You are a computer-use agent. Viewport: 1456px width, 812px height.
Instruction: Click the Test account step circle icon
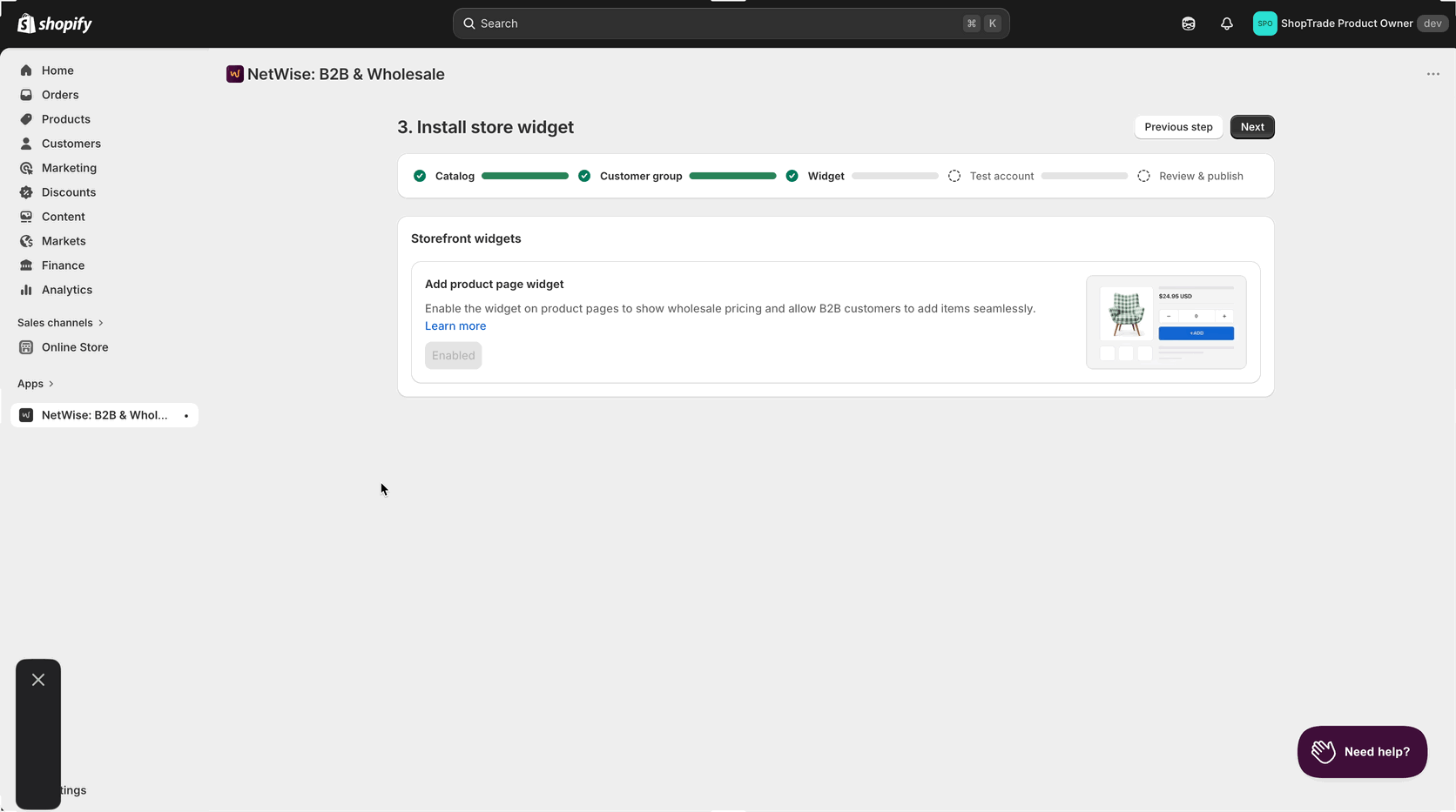pyautogui.click(x=954, y=176)
